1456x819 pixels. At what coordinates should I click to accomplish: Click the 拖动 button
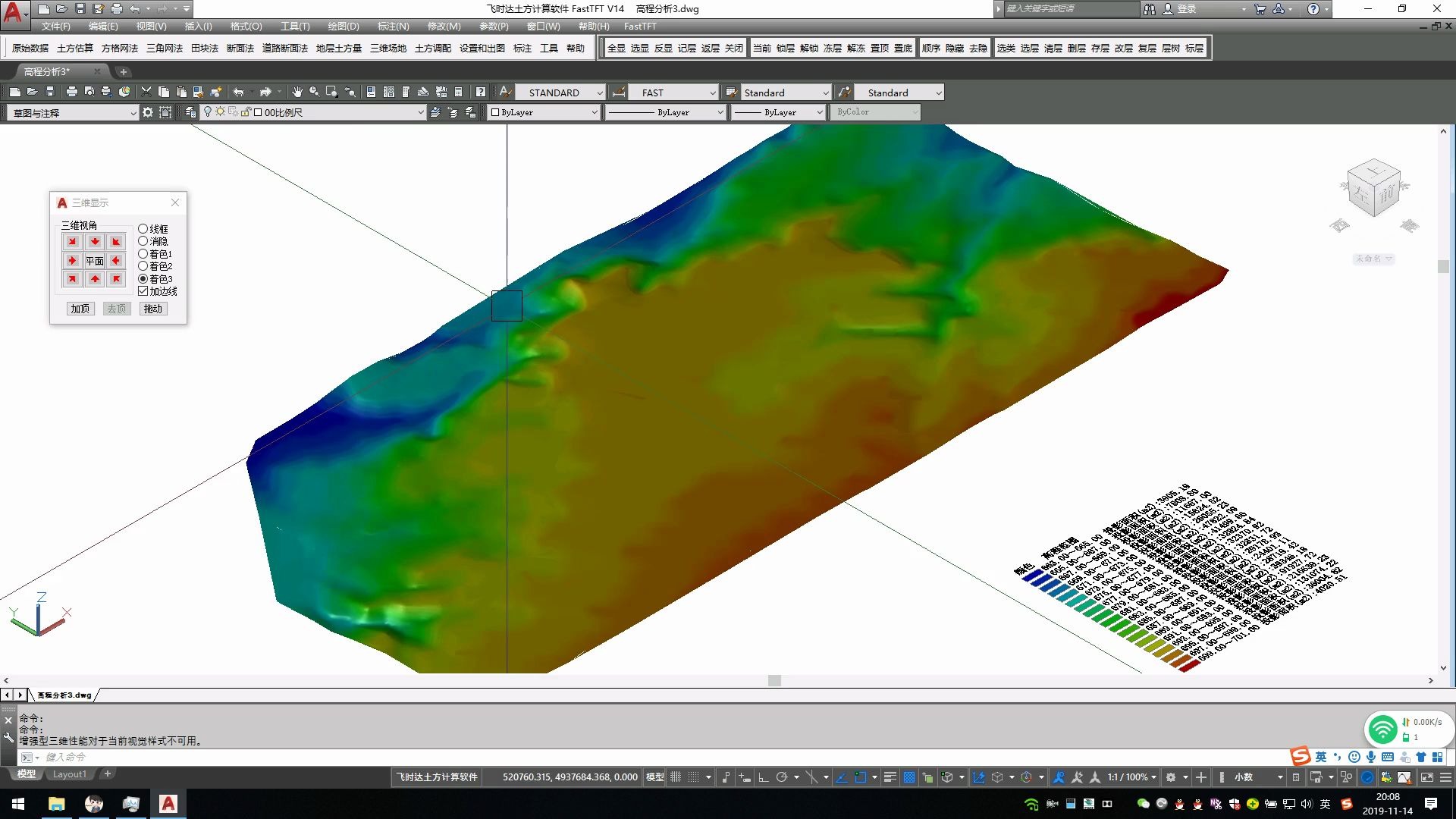[153, 309]
